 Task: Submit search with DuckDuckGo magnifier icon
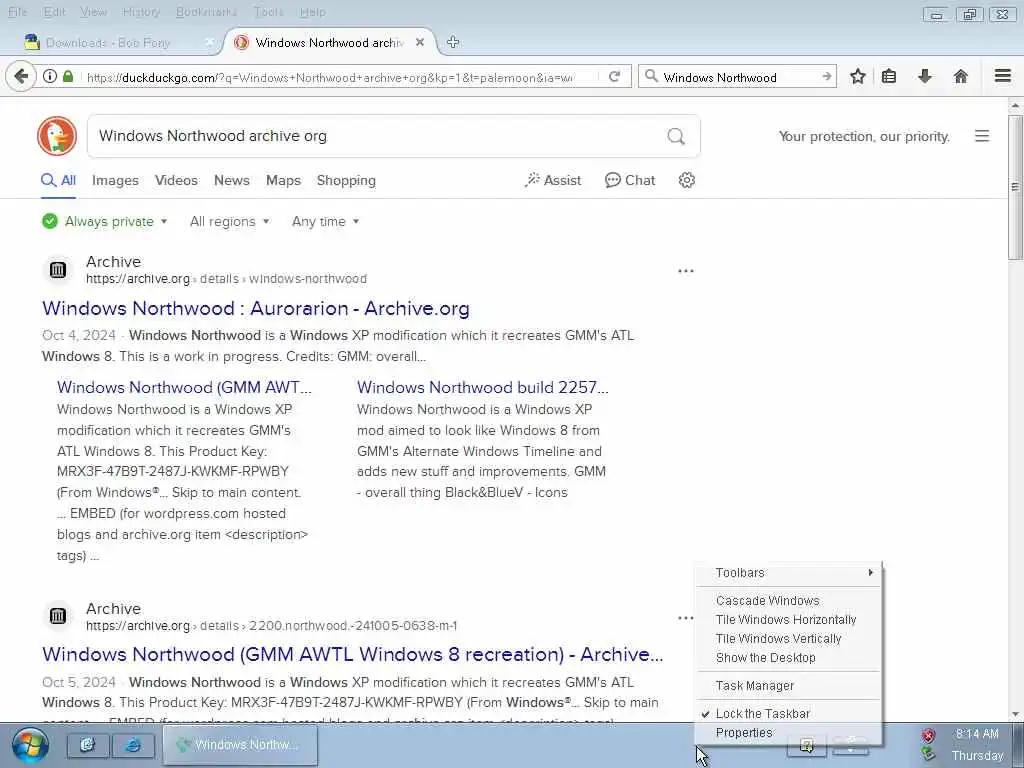[x=676, y=136]
